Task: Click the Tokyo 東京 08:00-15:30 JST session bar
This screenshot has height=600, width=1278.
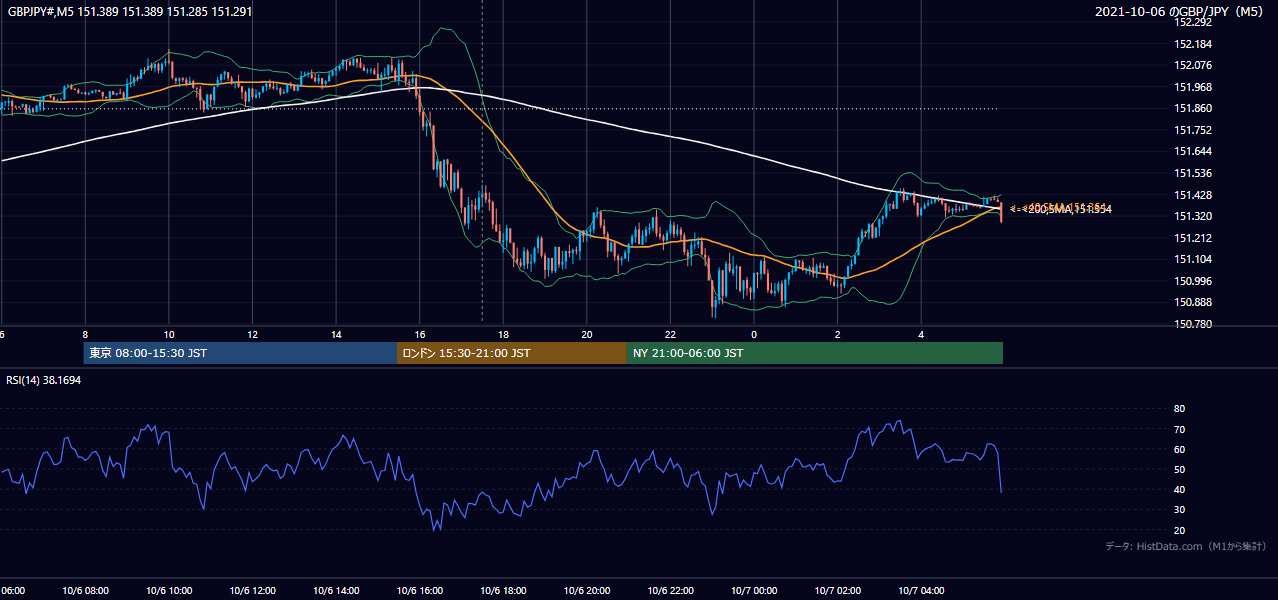Action: (x=241, y=353)
